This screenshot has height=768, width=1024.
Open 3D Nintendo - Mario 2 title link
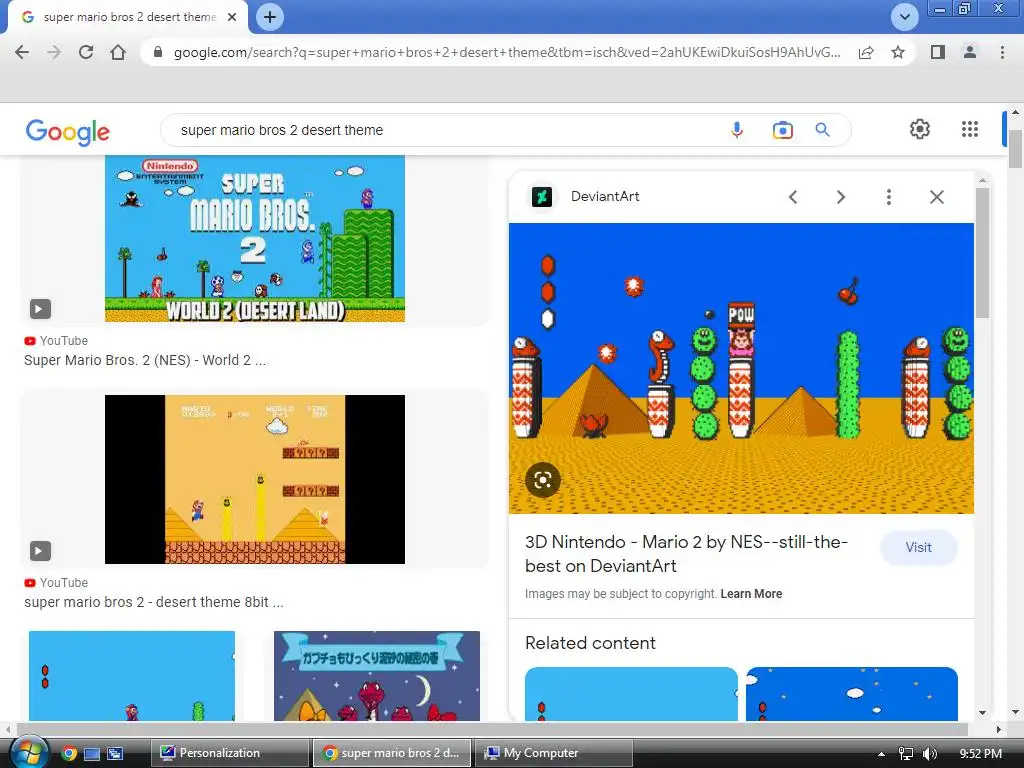[x=686, y=554]
